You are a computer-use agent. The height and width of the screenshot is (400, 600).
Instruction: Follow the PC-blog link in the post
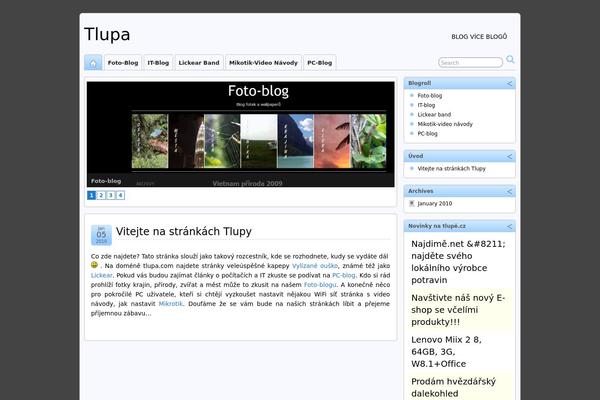[x=344, y=275]
